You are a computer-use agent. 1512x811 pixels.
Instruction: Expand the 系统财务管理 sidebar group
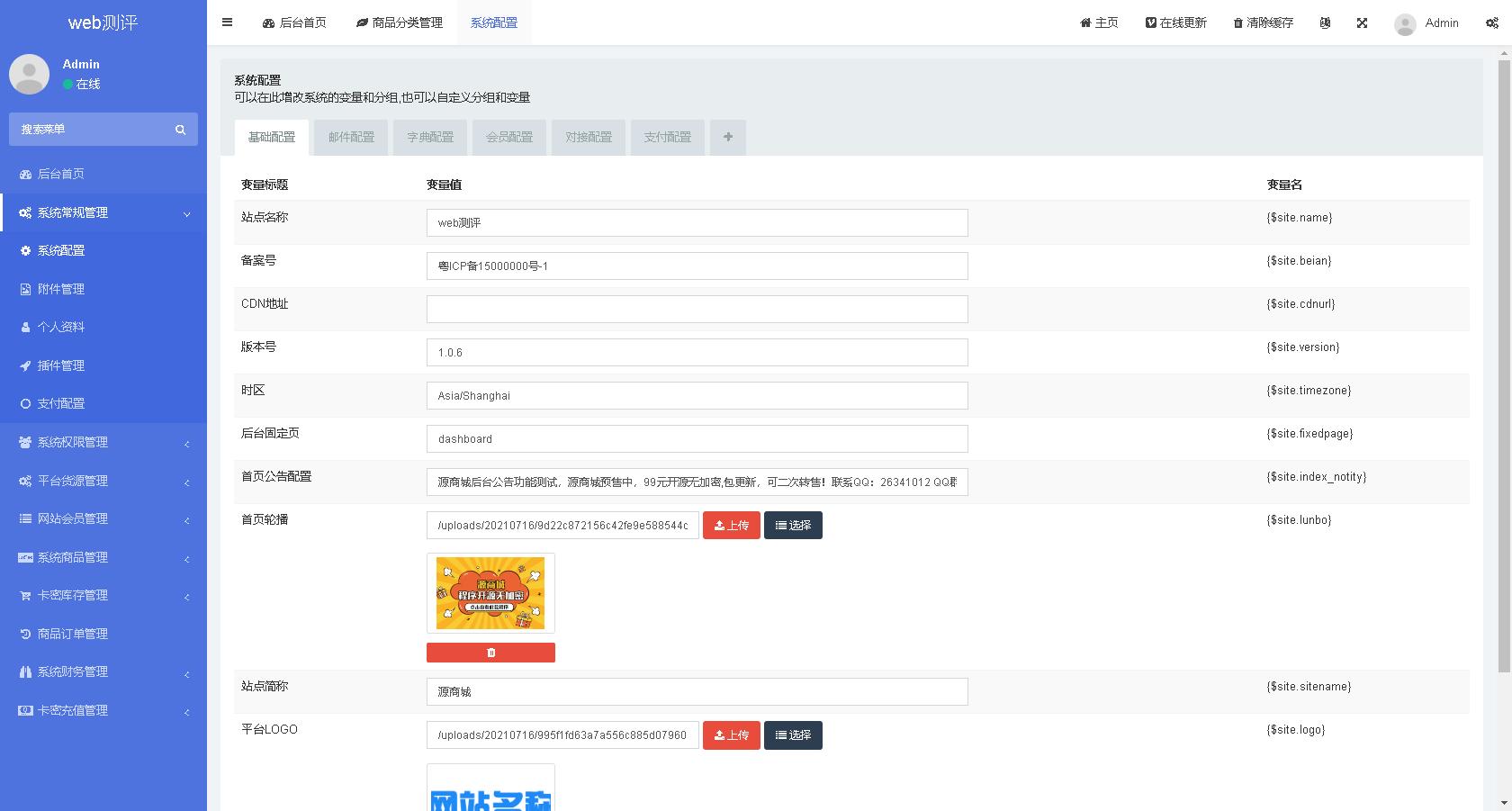point(103,671)
